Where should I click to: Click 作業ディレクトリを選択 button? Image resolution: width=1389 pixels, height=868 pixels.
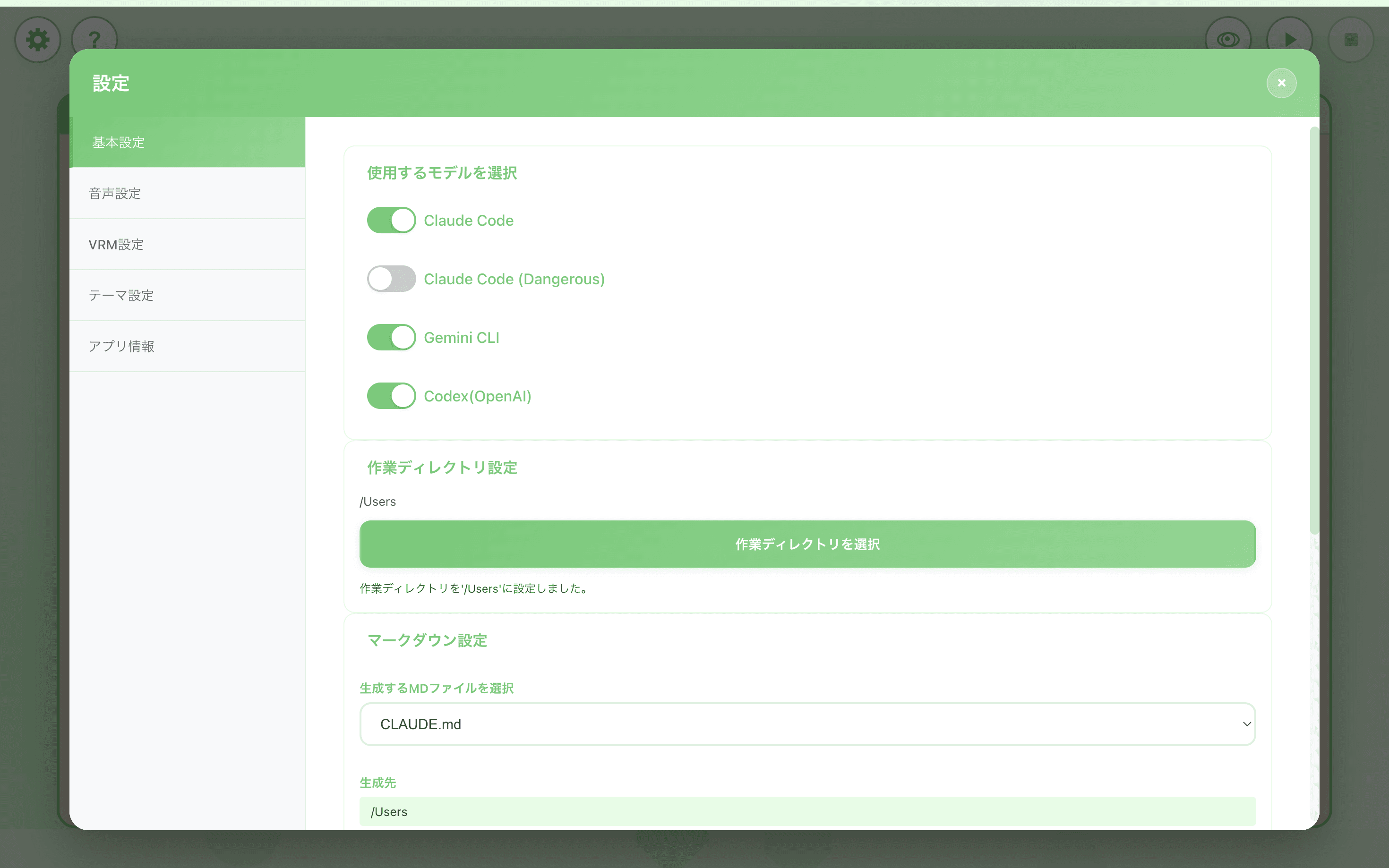[807, 544]
